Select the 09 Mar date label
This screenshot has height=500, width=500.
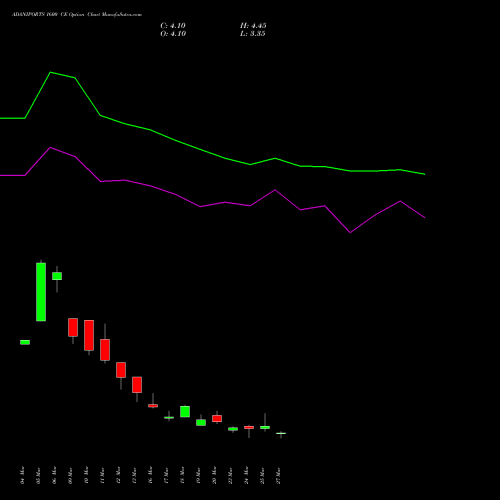tap(70, 475)
